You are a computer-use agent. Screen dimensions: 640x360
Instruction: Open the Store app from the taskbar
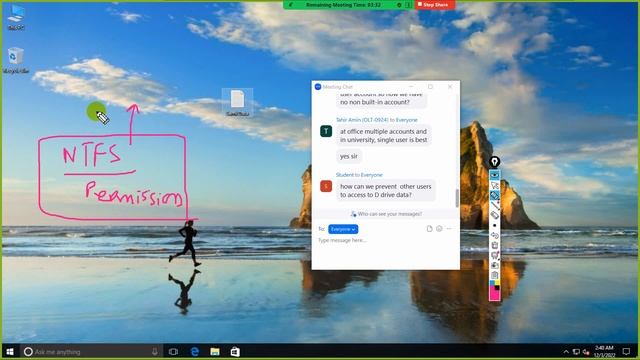[x=235, y=351]
